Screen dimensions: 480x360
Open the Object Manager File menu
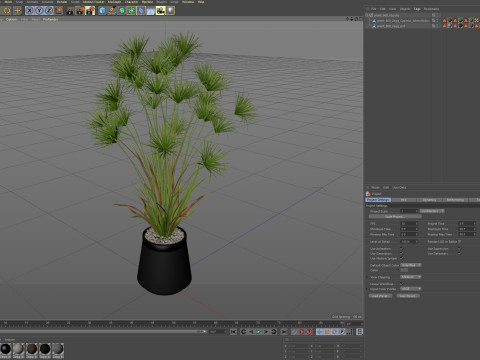click(374, 9)
